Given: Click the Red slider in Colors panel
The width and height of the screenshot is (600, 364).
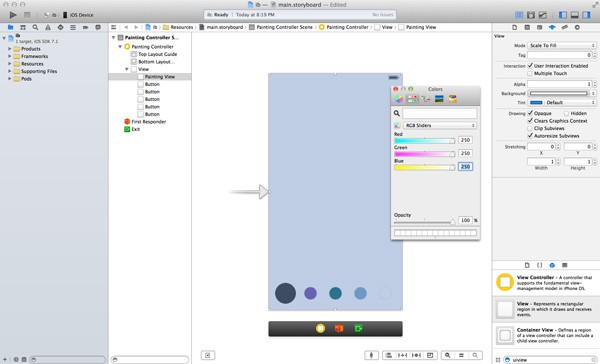Looking at the screenshot, I should [x=425, y=141].
